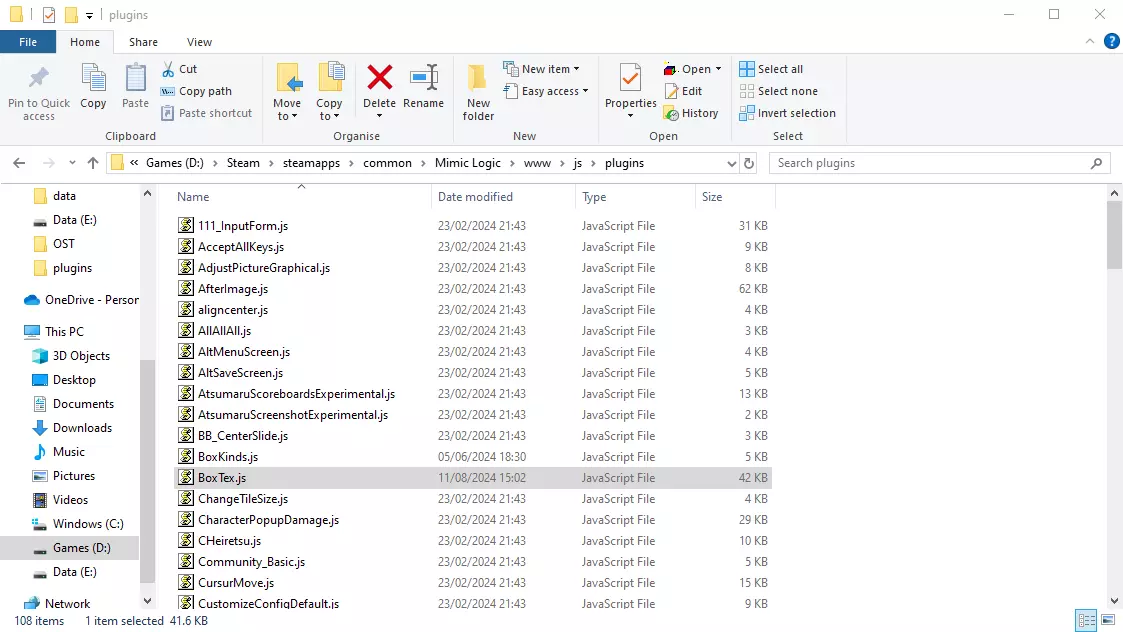The height and width of the screenshot is (632, 1123).
Task: Click the steamapps breadcrumb
Action: tap(312, 163)
